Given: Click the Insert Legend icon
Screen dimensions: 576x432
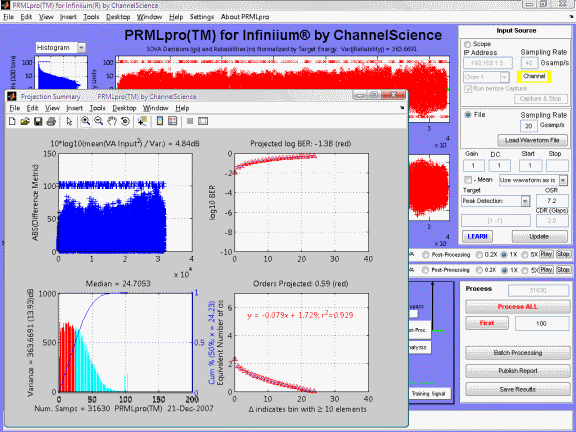Looking at the screenshot, I should [172, 121].
